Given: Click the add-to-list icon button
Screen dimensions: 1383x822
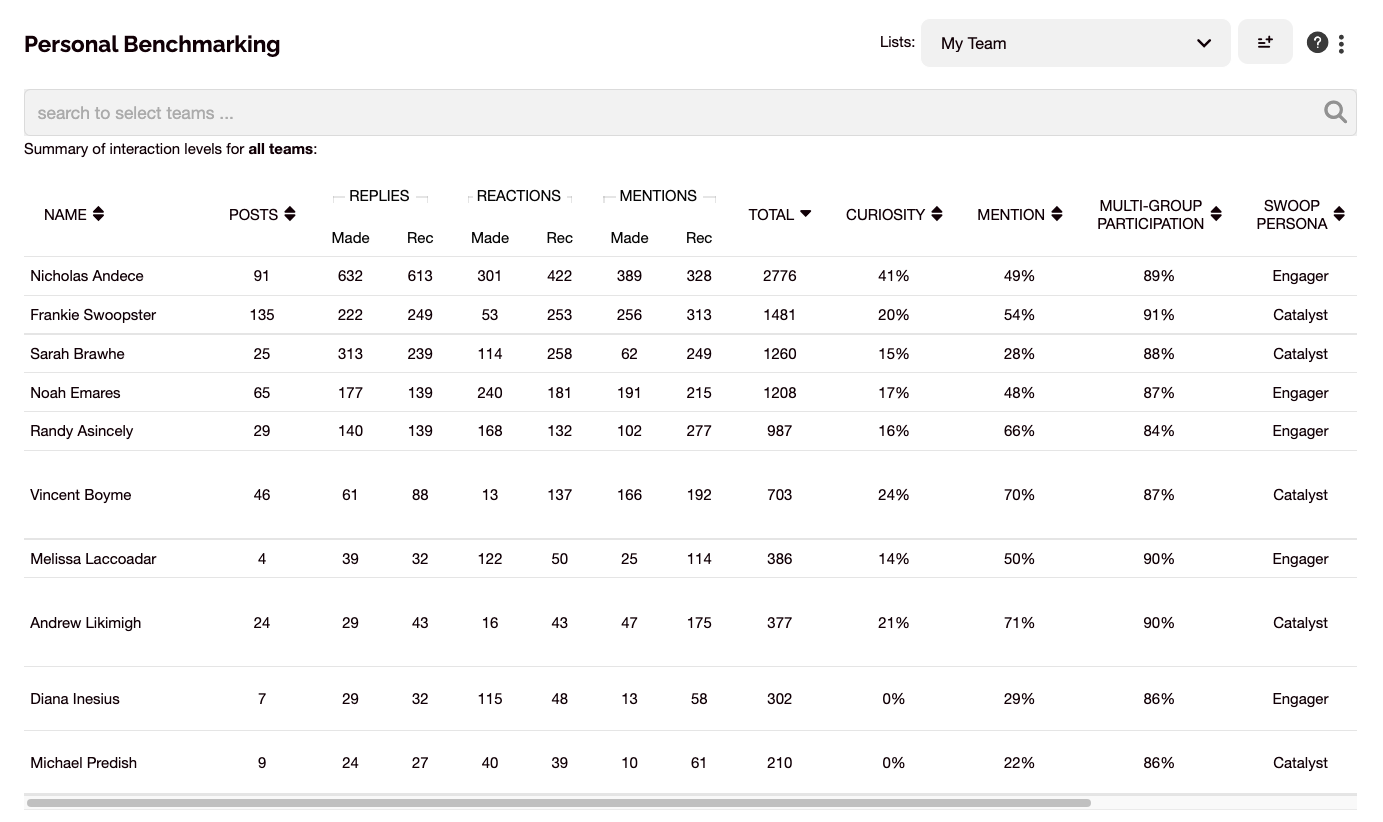Looking at the screenshot, I should 1265,43.
